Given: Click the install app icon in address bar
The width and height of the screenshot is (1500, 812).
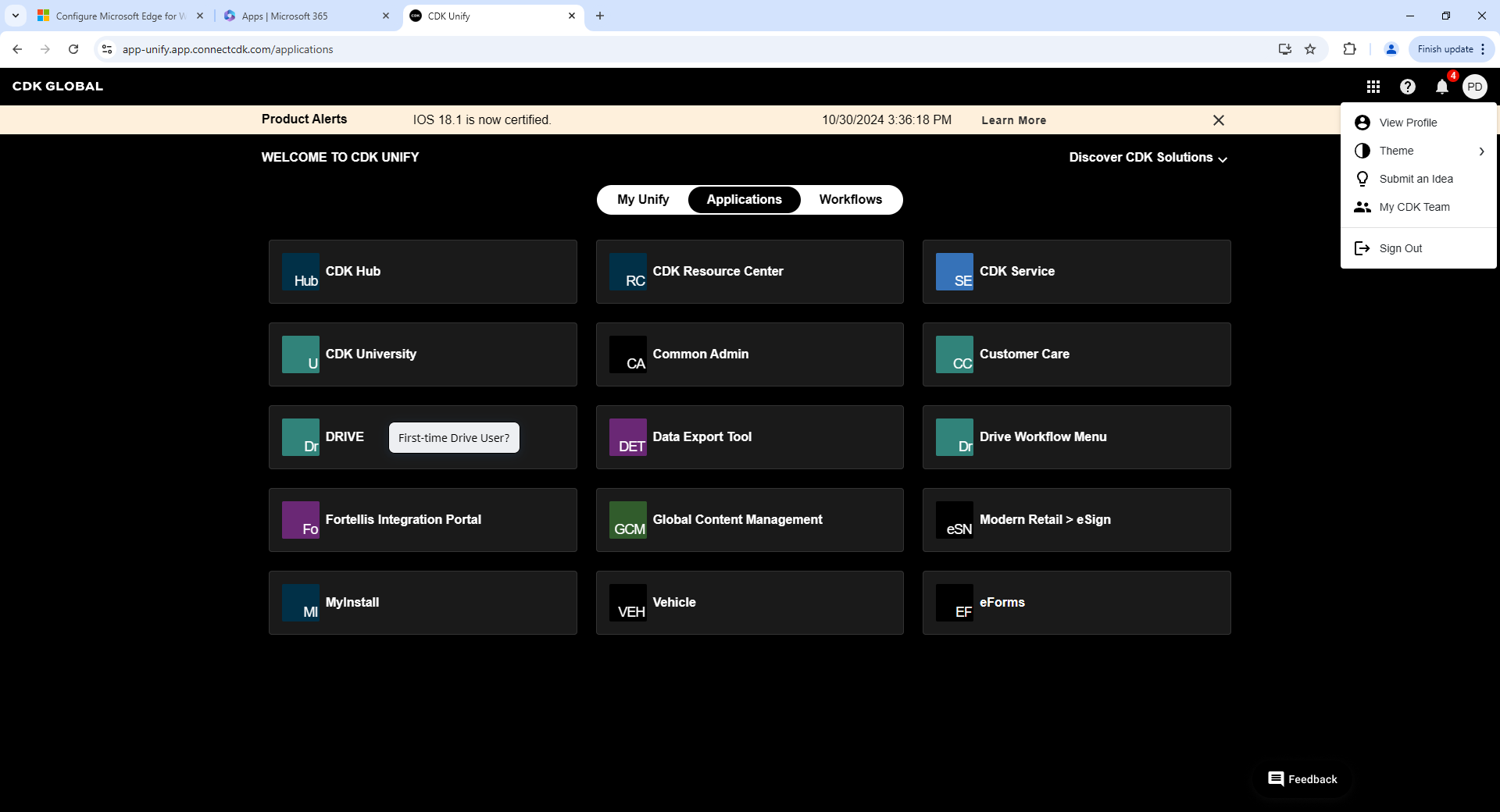Looking at the screenshot, I should (x=1284, y=49).
